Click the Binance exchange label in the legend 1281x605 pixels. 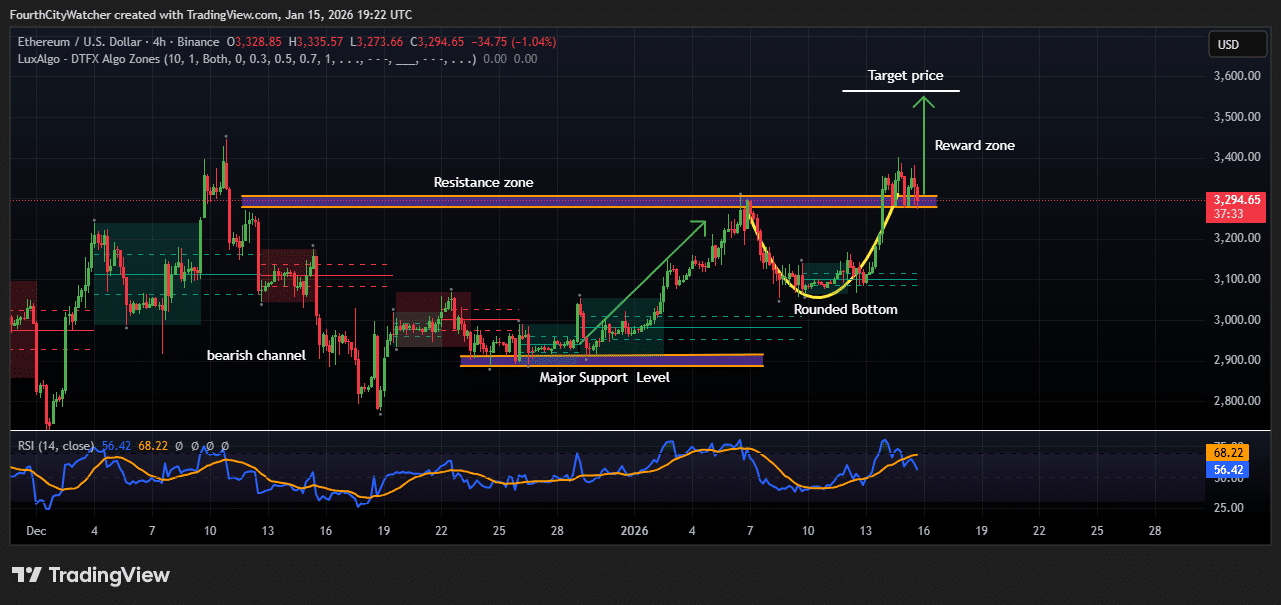199,42
